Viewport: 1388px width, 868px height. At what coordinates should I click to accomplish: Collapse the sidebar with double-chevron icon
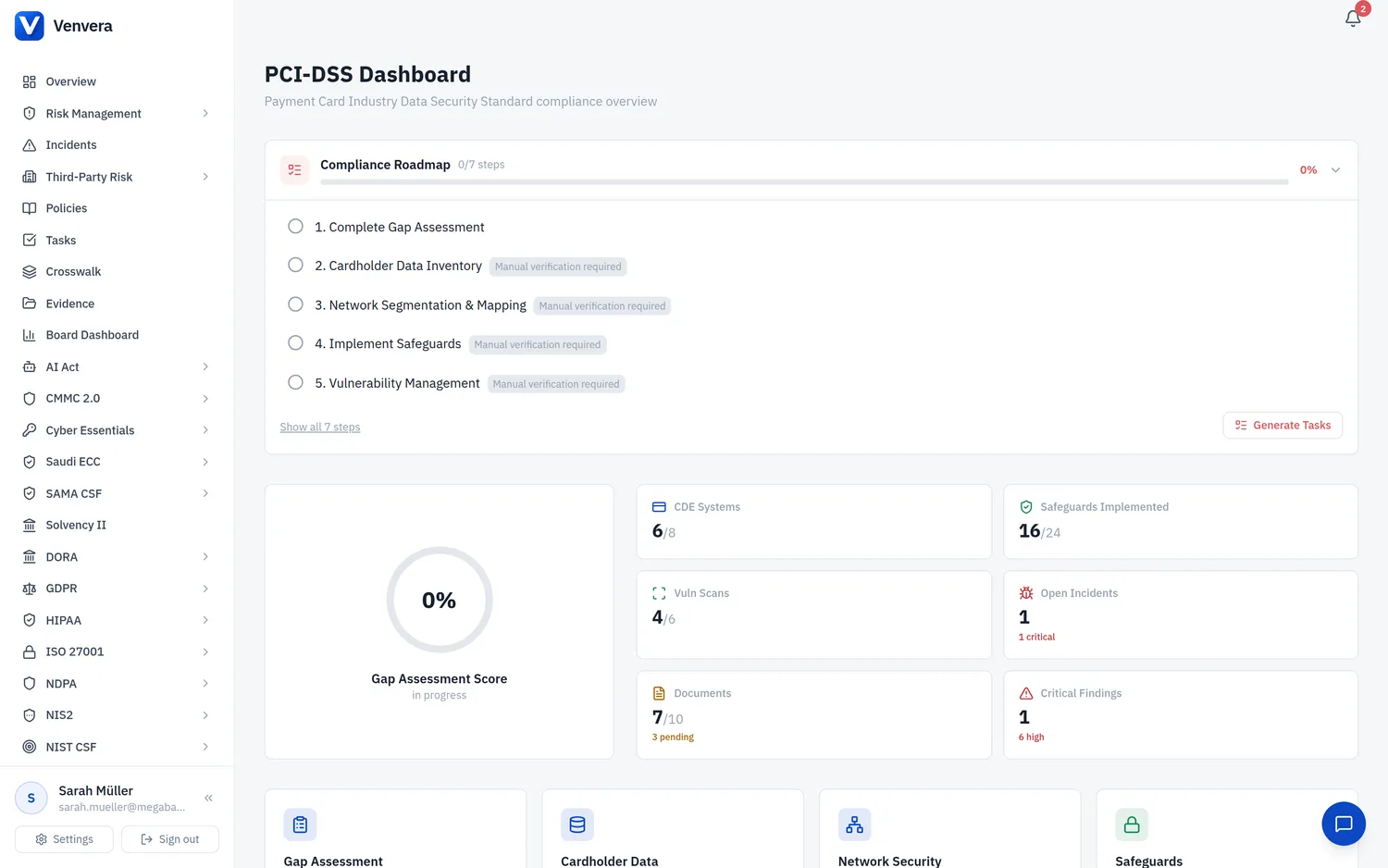pyautogui.click(x=208, y=798)
